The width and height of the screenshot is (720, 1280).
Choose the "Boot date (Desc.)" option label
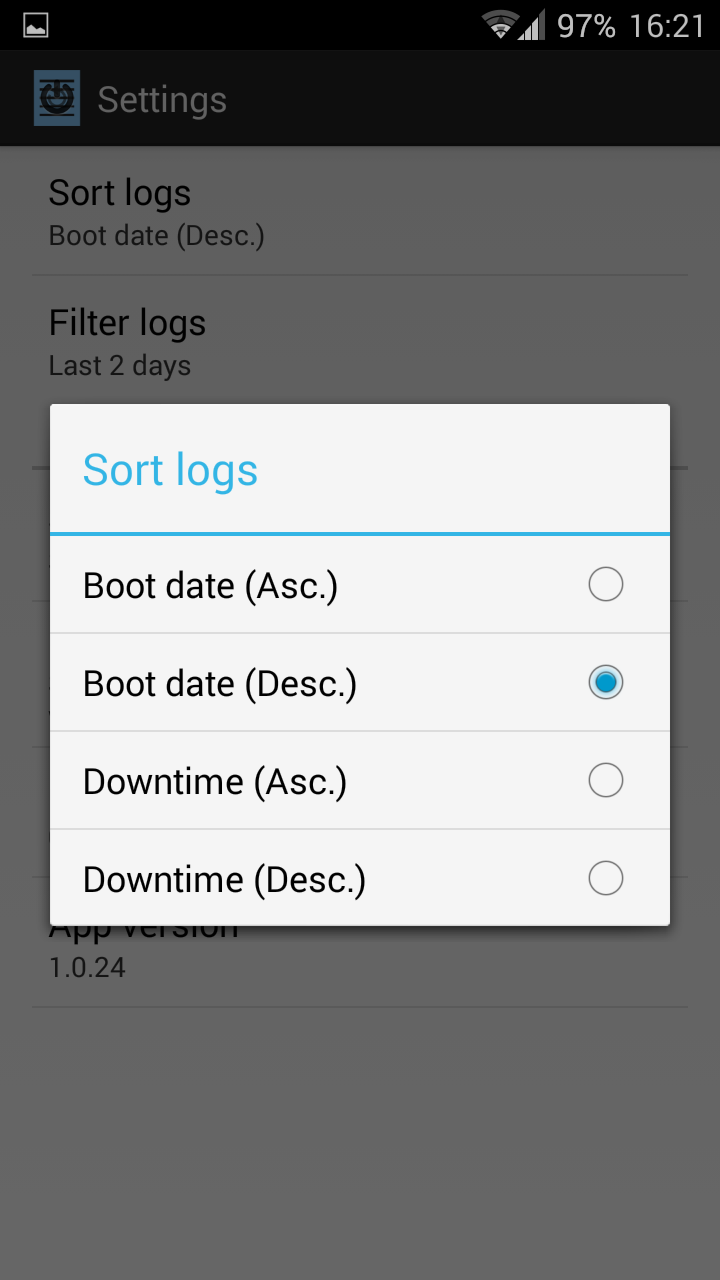click(219, 684)
